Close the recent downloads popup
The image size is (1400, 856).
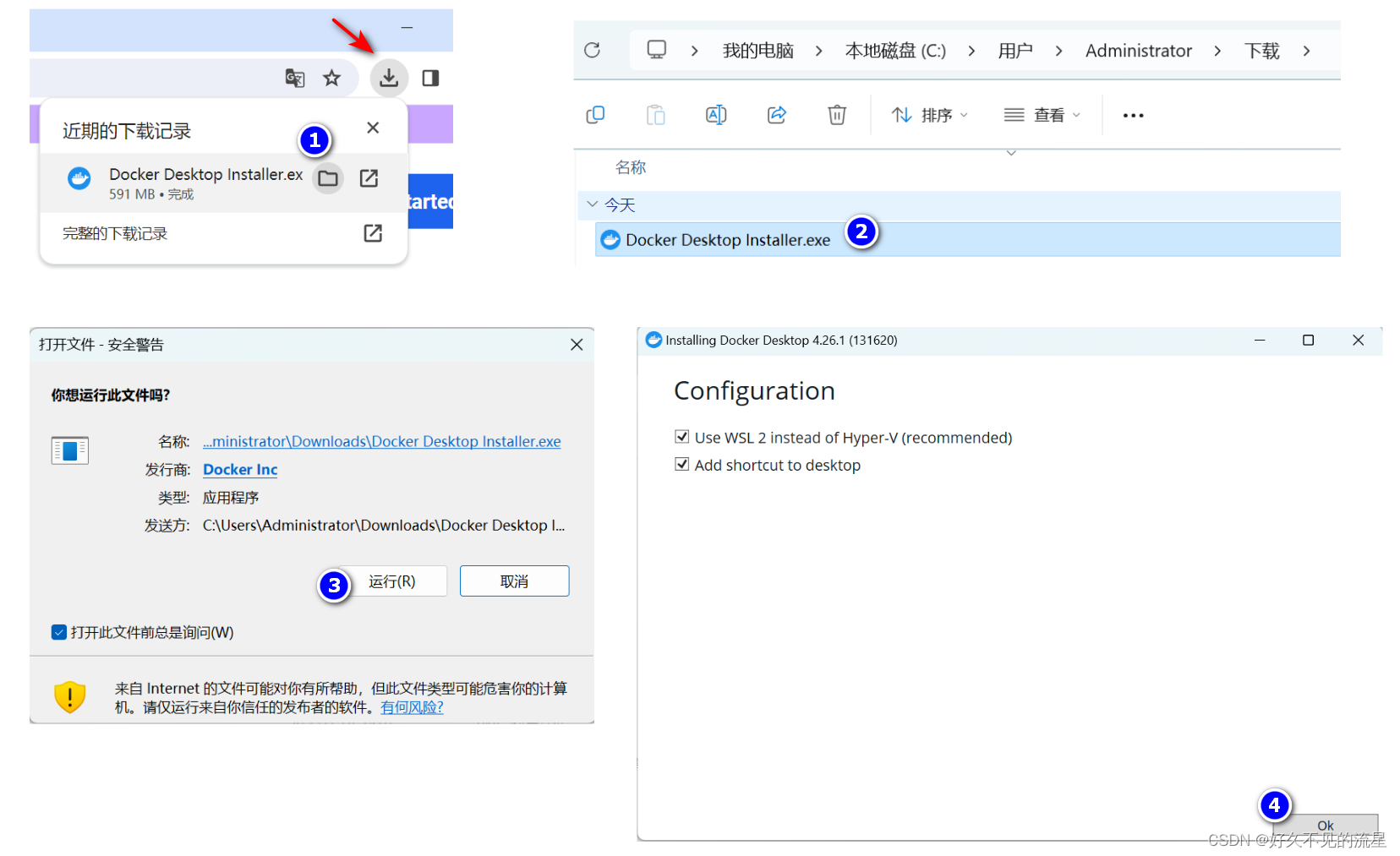(373, 128)
